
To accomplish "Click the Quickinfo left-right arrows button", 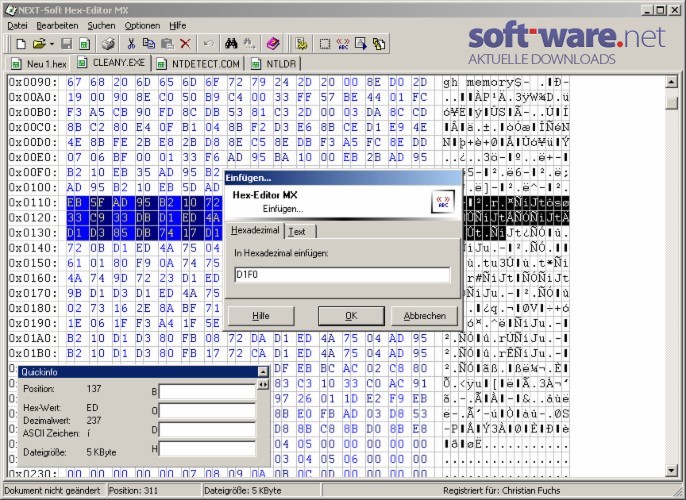I will tap(263, 385).
